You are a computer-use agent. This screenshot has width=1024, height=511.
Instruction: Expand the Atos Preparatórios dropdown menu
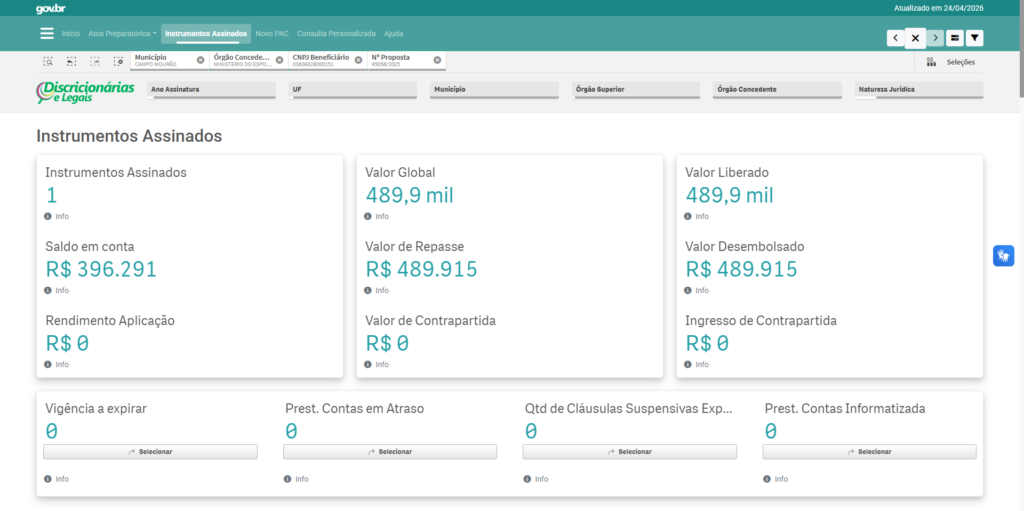click(x=122, y=33)
